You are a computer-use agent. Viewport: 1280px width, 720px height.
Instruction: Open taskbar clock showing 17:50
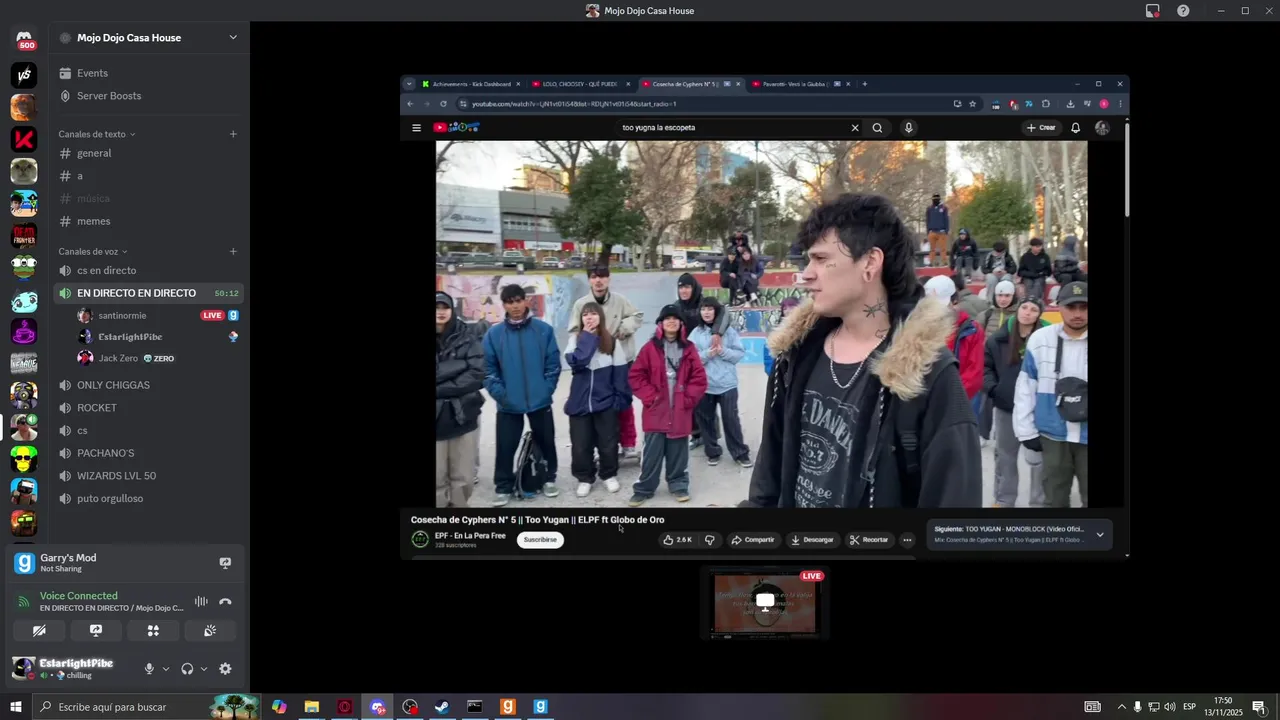point(1224,707)
